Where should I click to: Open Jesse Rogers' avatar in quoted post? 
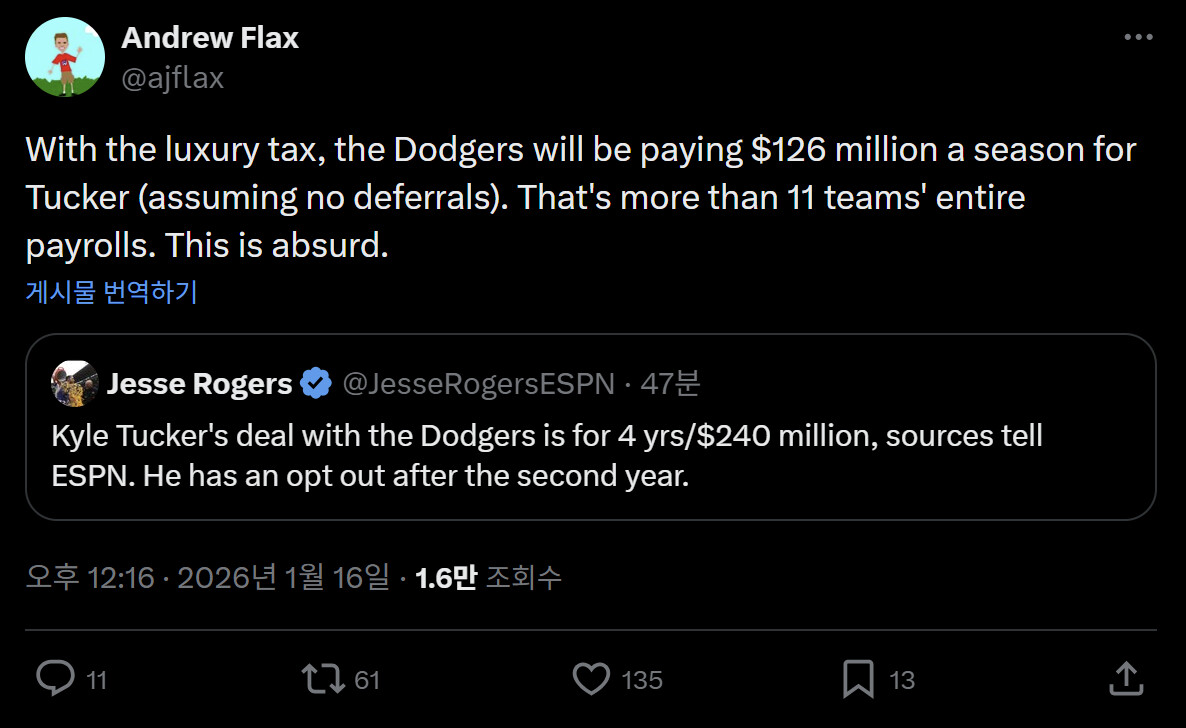point(74,383)
